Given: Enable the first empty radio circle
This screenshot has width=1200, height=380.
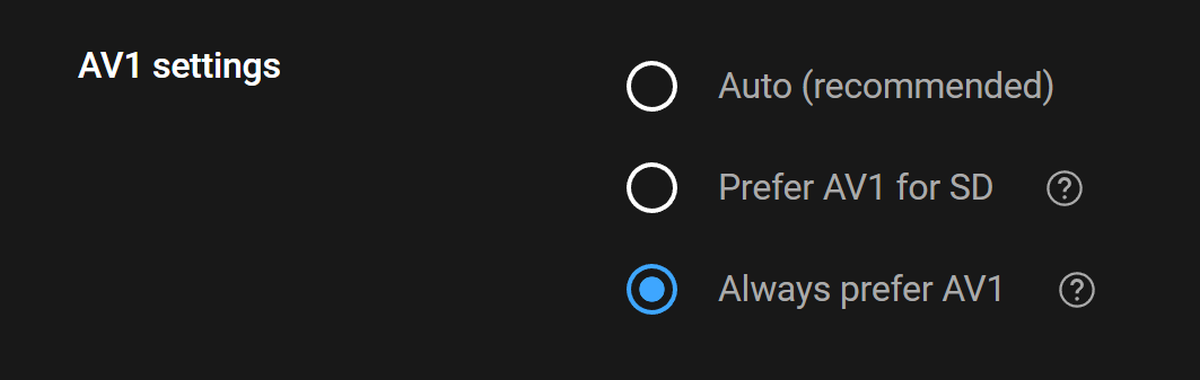Looking at the screenshot, I should pyautogui.click(x=652, y=88).
